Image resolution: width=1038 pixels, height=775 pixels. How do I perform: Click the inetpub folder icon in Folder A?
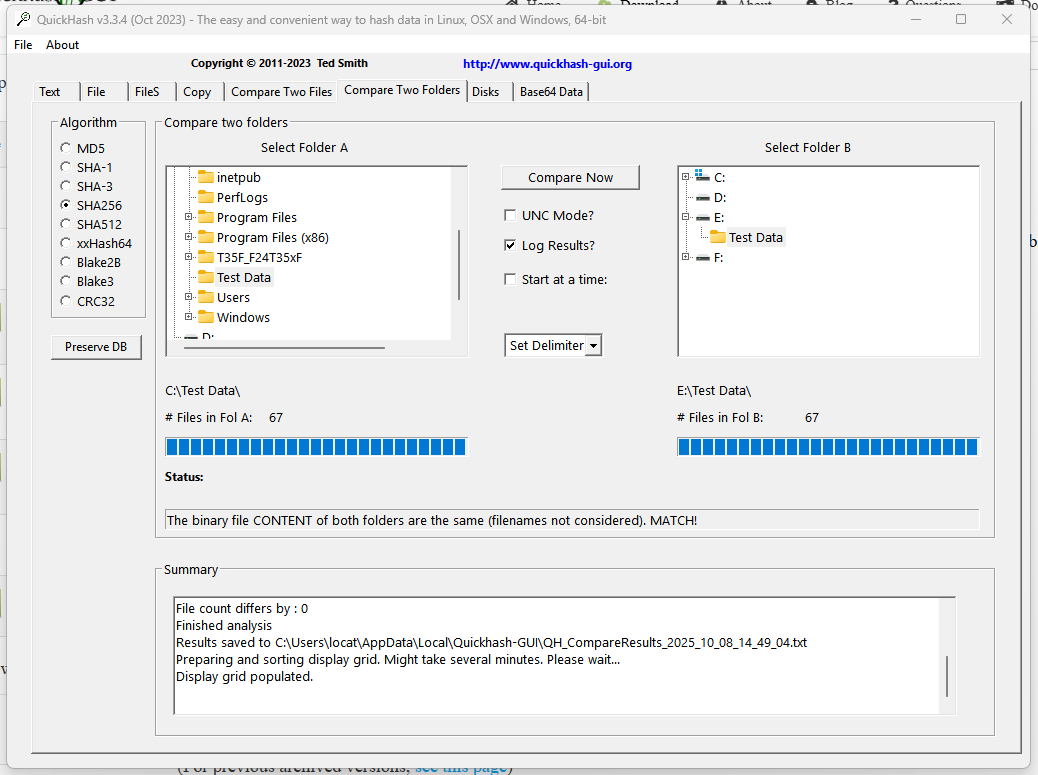(x=206, y=178)
